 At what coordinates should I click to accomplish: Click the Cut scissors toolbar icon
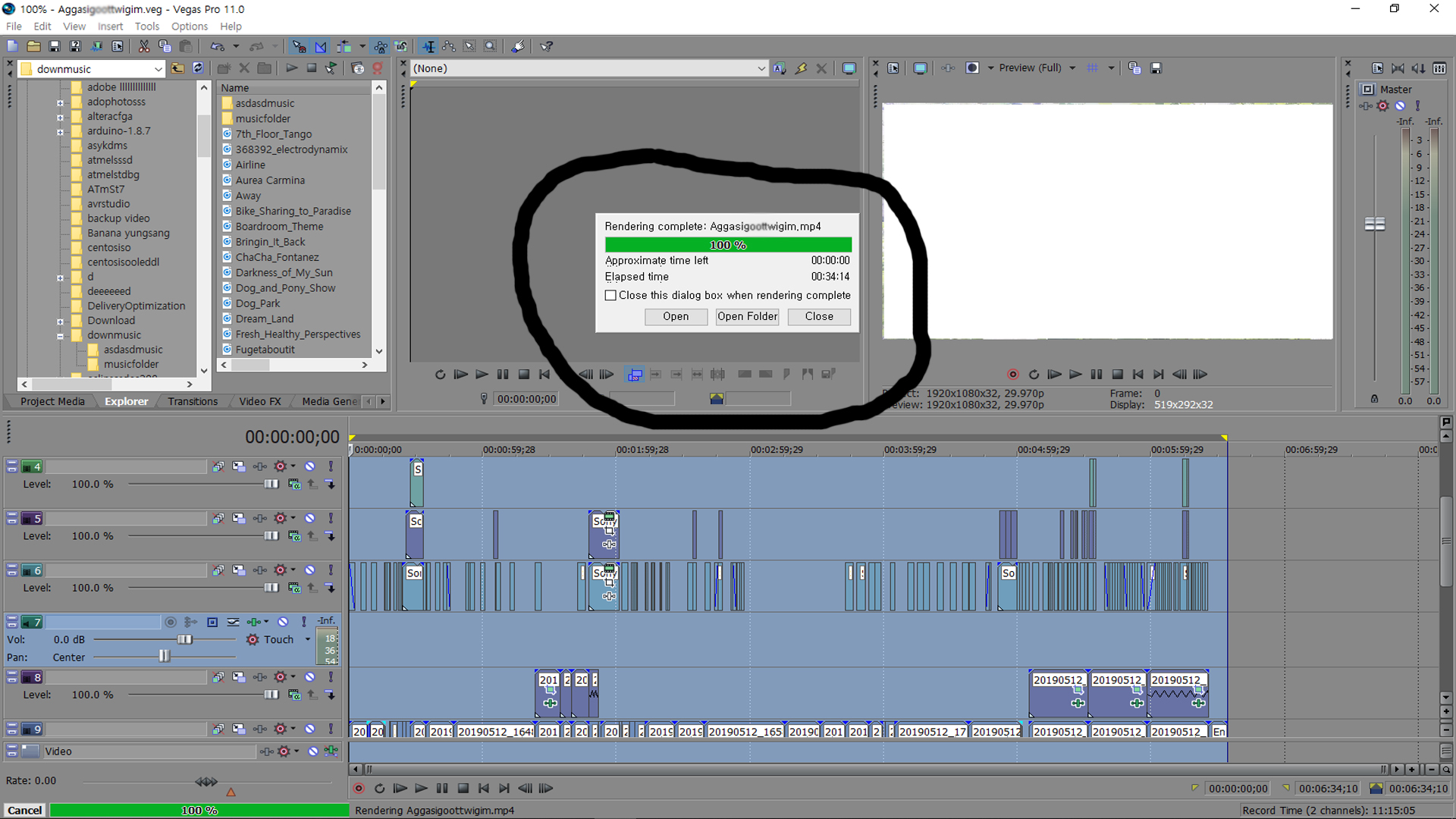143,47
